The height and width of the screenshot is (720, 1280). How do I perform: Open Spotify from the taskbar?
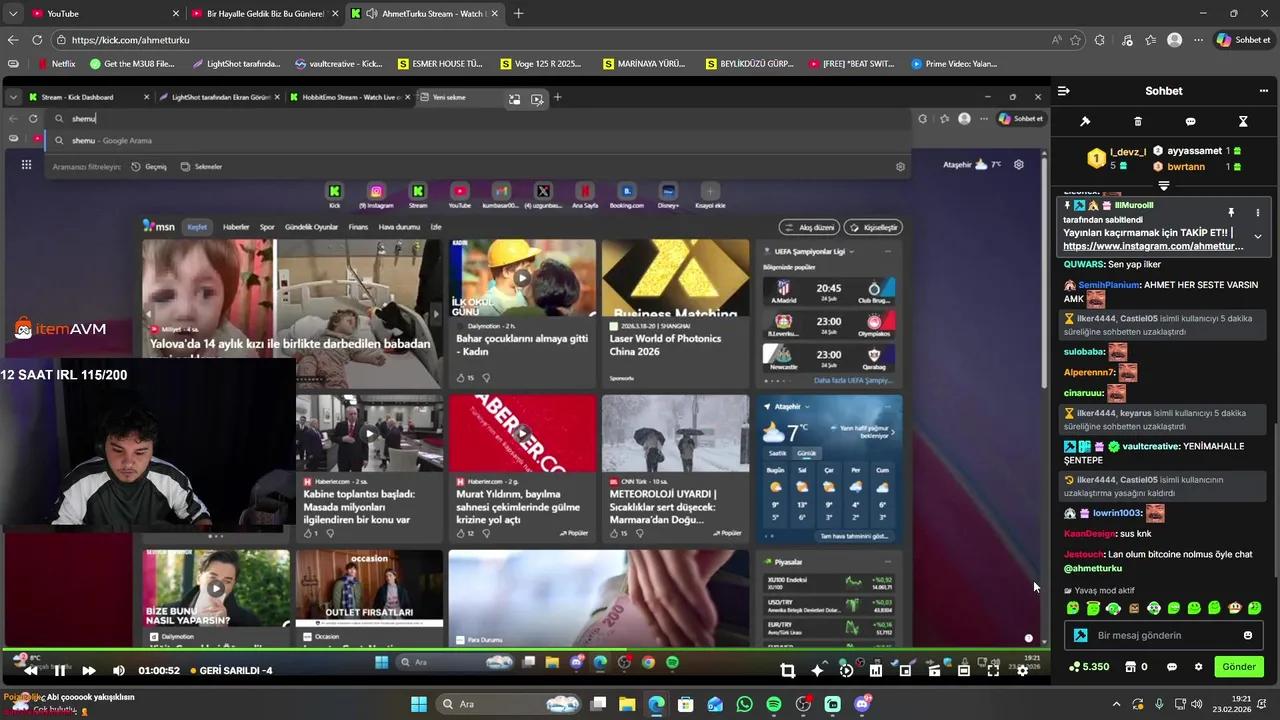click(x=773, y=704)
